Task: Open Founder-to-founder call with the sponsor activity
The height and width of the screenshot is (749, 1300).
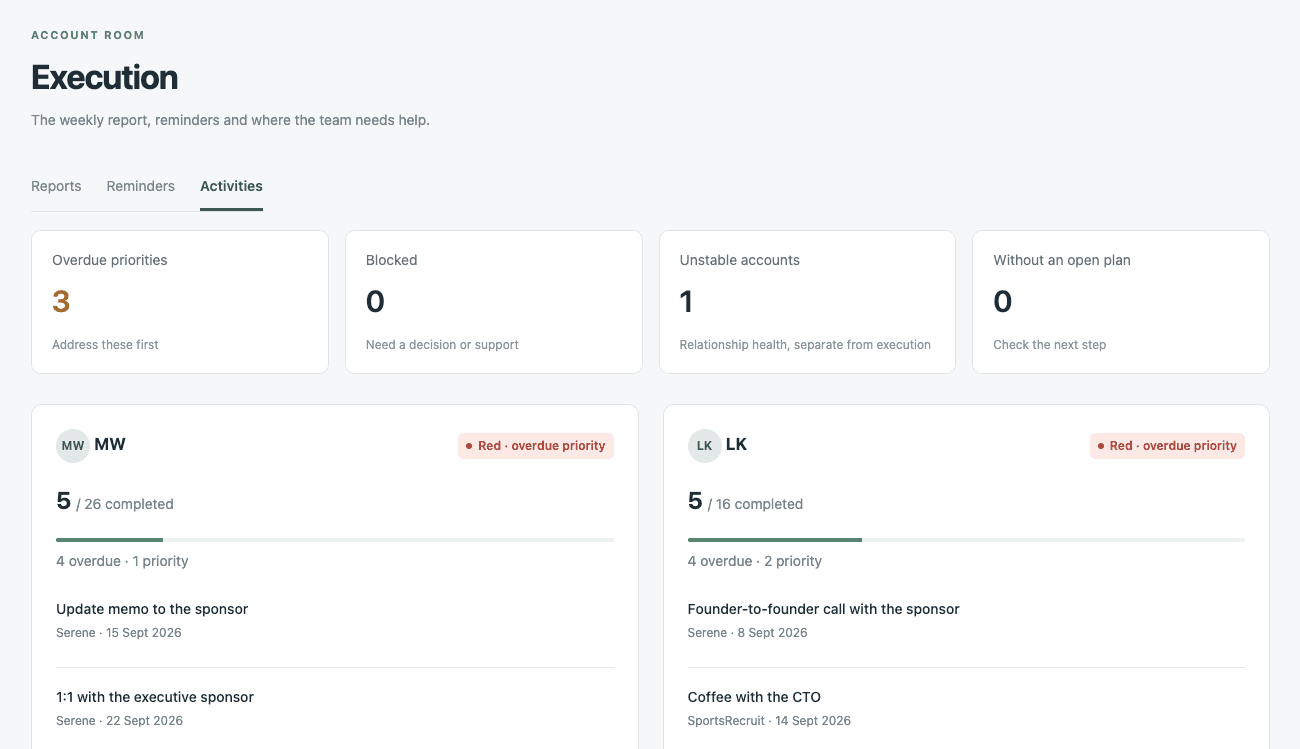Action: point(823,609)
